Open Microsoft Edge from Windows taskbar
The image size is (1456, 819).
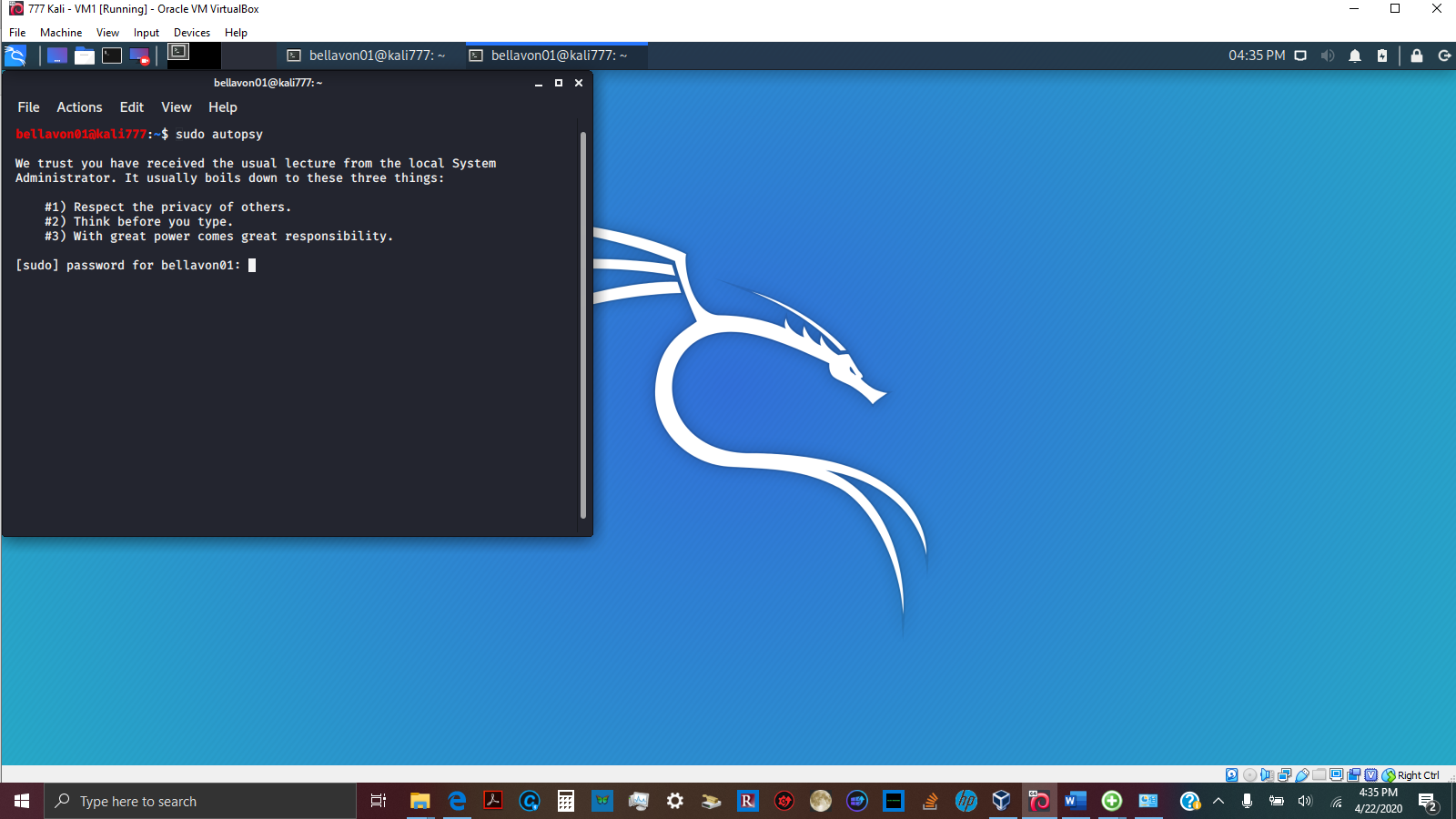[457, 801]
